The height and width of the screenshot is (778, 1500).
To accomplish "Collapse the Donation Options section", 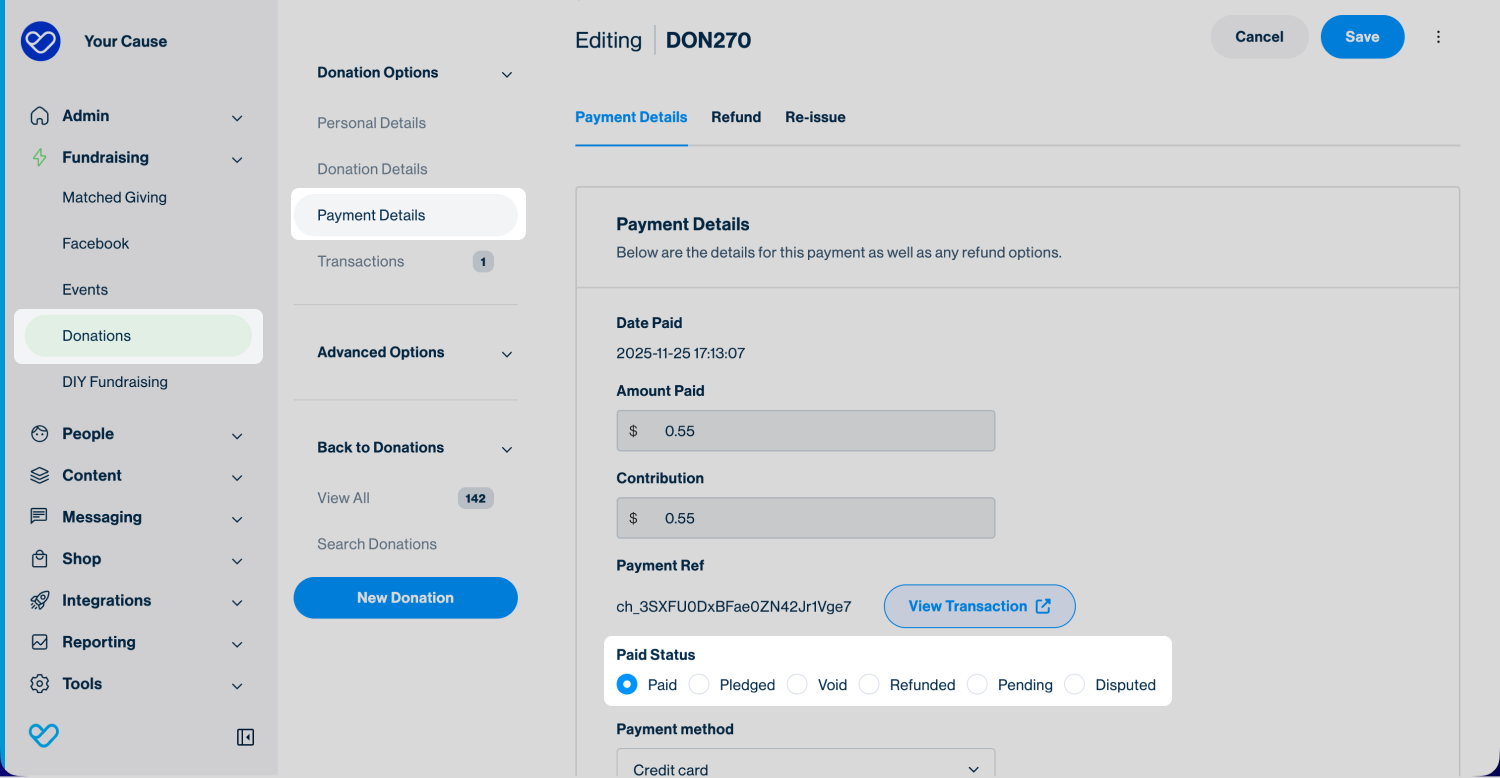I will 506,74.
